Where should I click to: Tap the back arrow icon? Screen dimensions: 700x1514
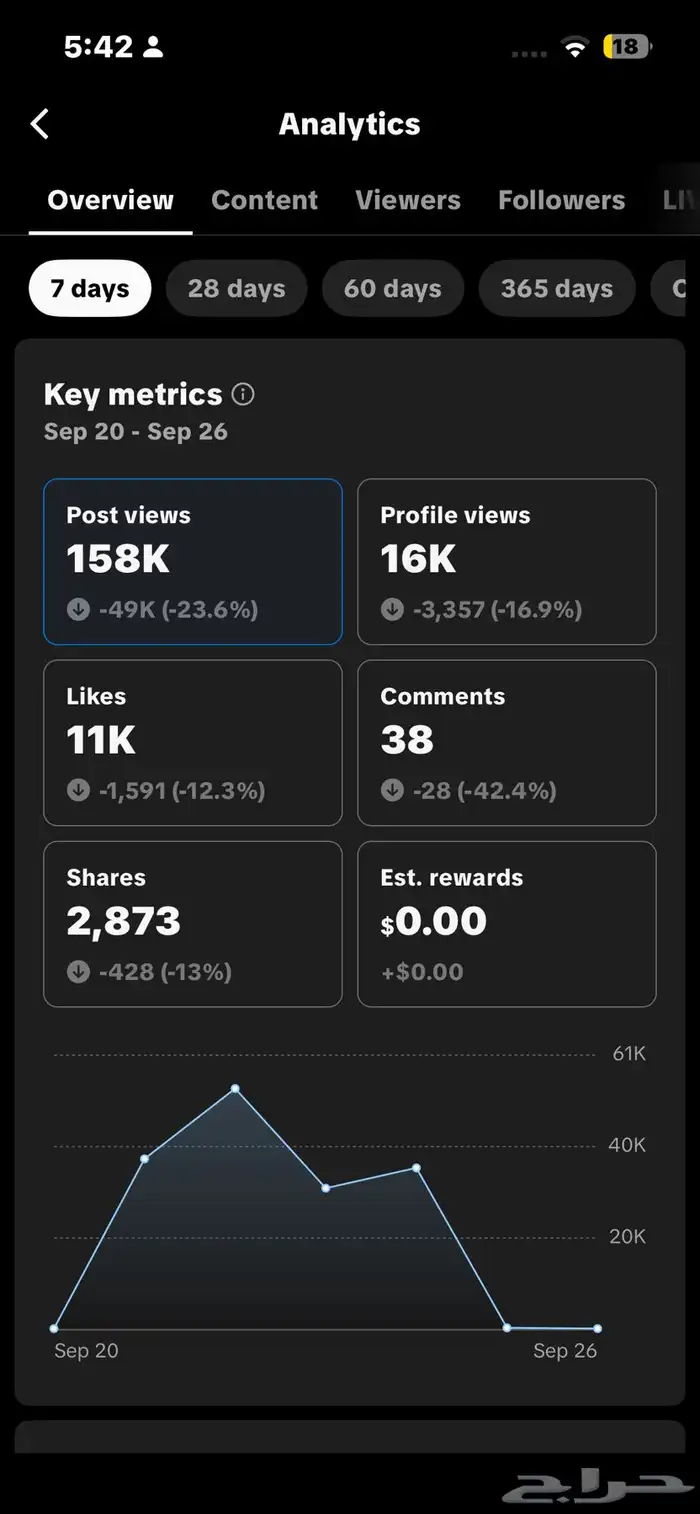pyautogui.click(x=40, y=124)
